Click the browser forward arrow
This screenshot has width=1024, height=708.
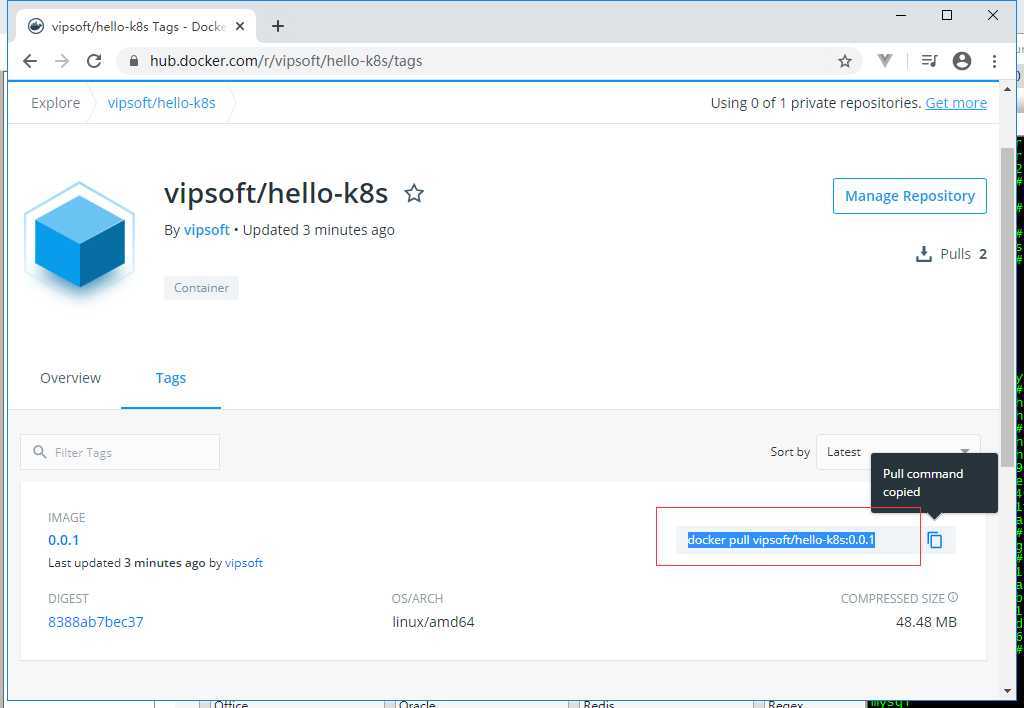62,61
